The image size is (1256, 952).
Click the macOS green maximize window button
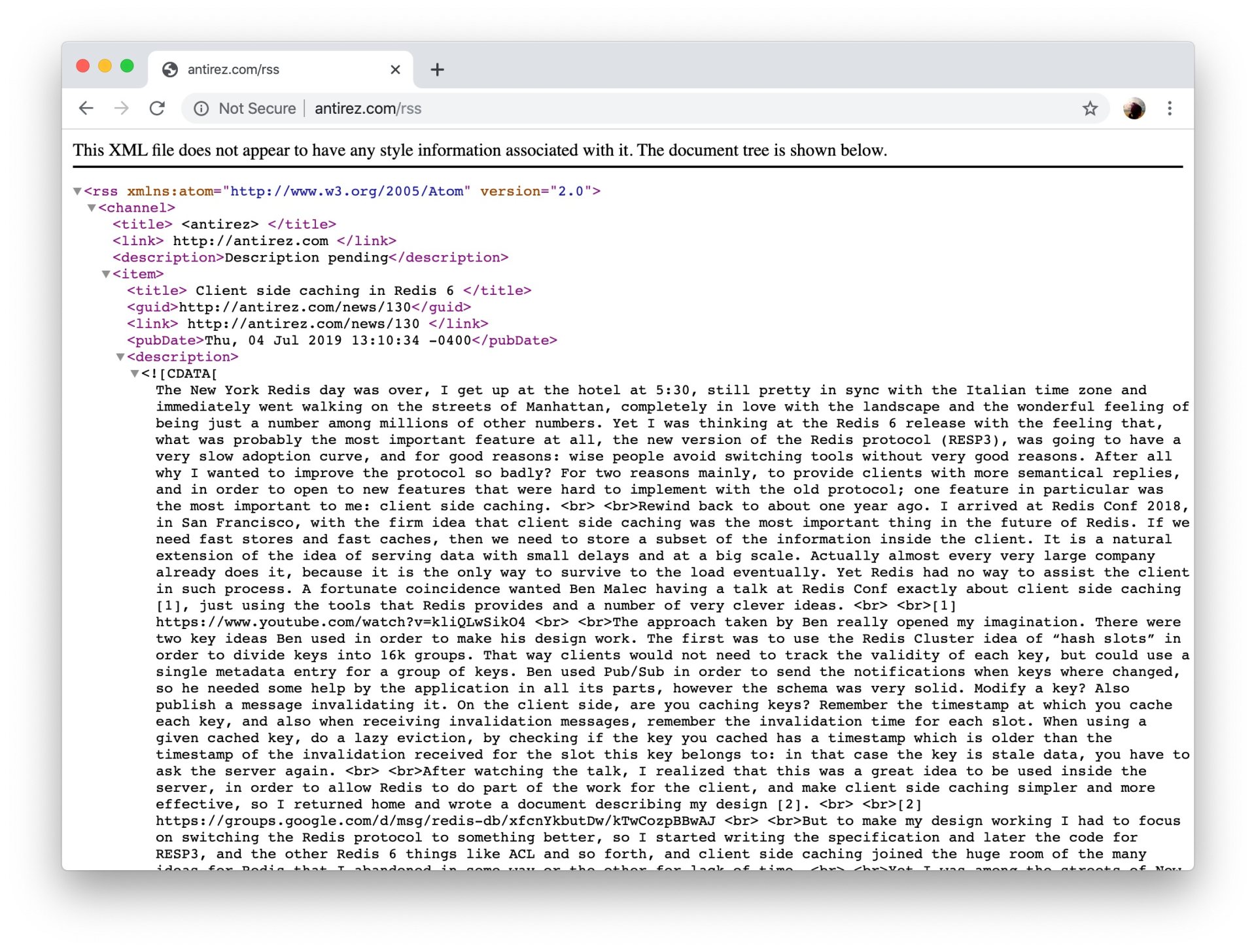128,66
